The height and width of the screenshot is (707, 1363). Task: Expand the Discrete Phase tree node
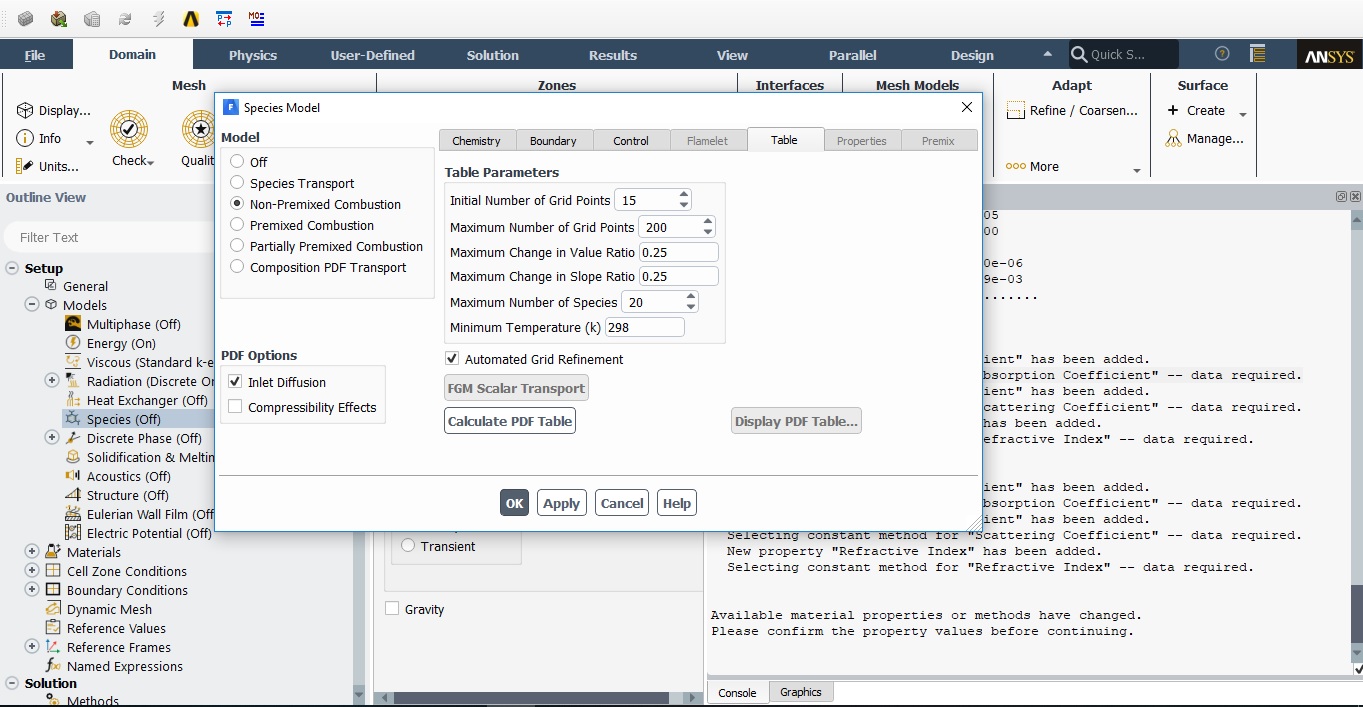[x=52, y=437]
